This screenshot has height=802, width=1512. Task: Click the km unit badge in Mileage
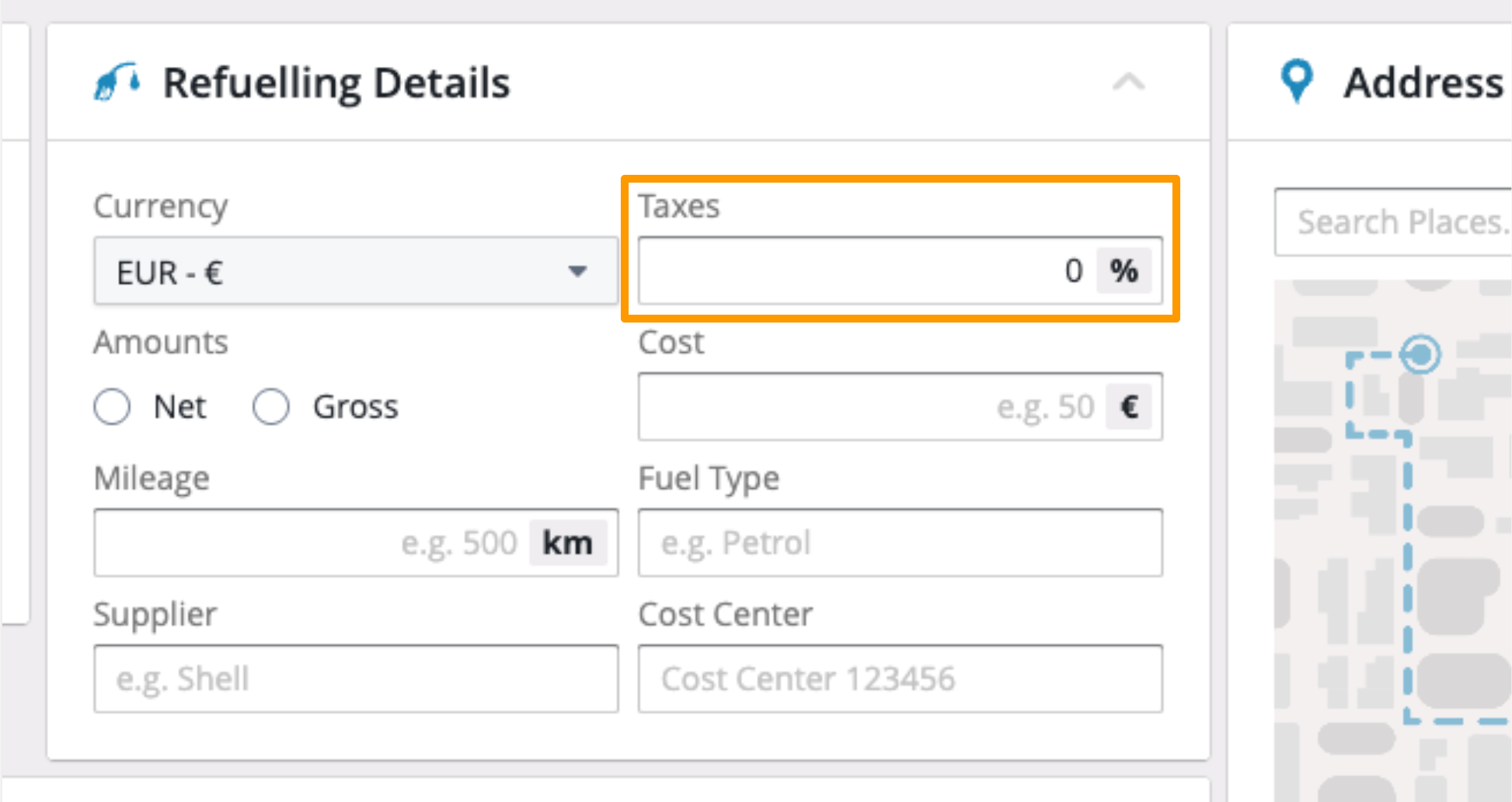coord(567,542)
